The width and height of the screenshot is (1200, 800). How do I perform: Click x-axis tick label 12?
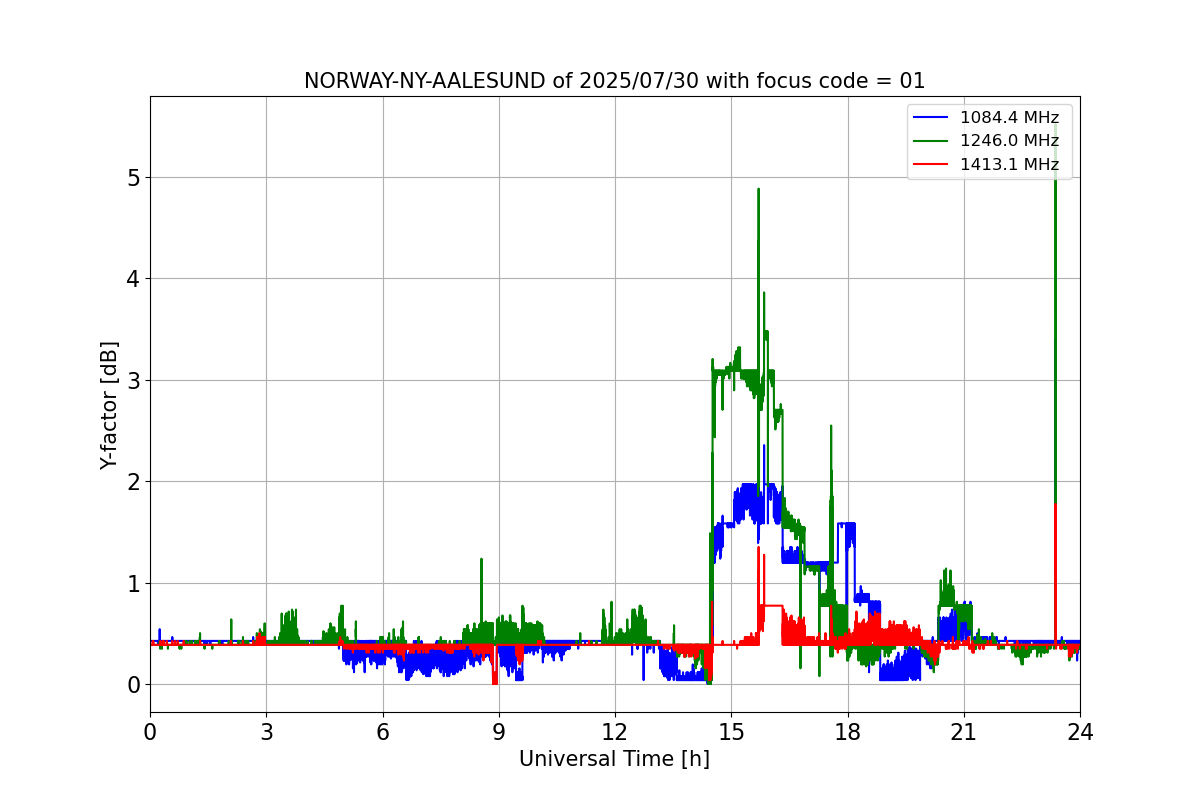tap(615, 732)
